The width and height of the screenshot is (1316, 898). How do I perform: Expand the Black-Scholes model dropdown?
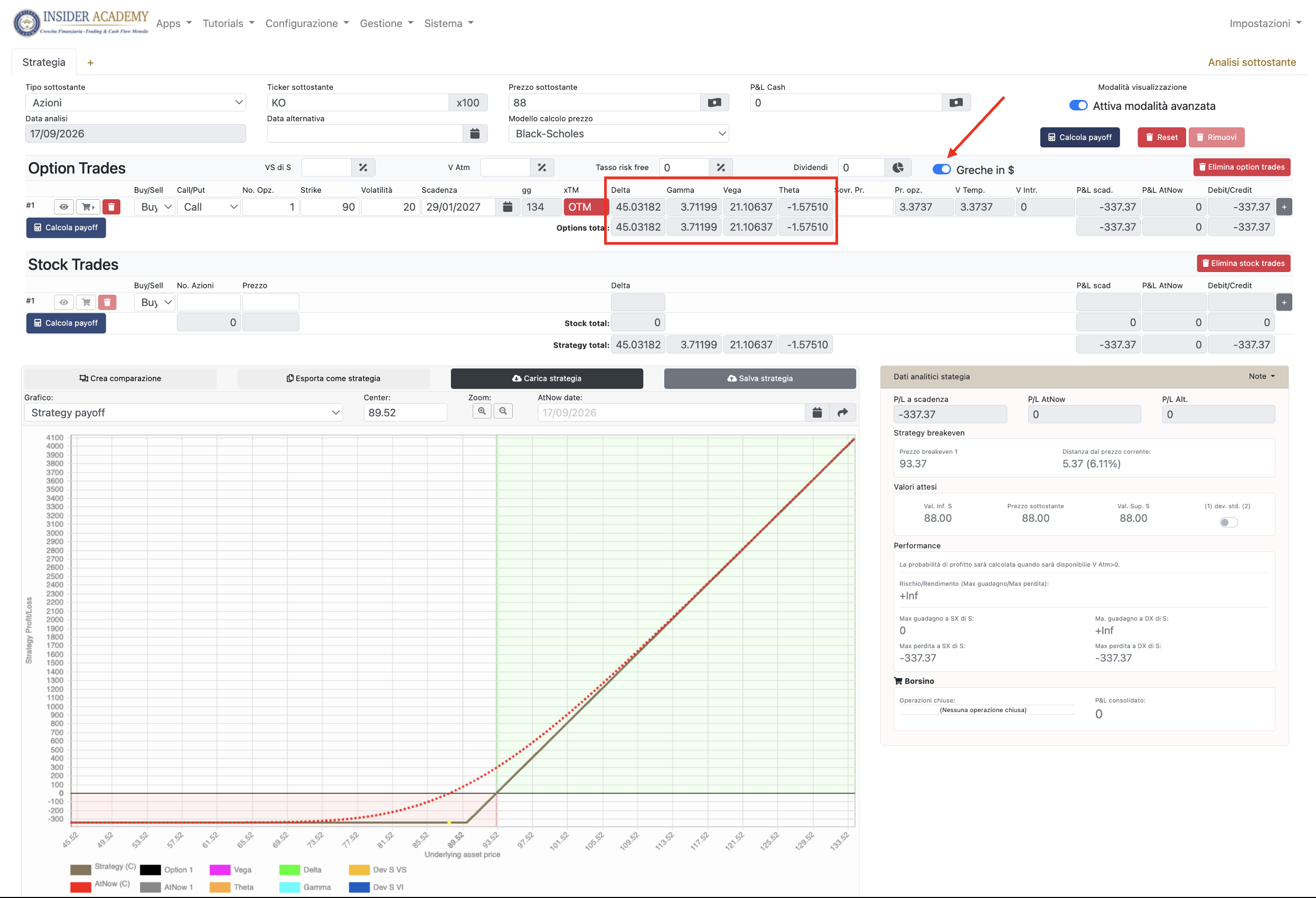[618, 134]
